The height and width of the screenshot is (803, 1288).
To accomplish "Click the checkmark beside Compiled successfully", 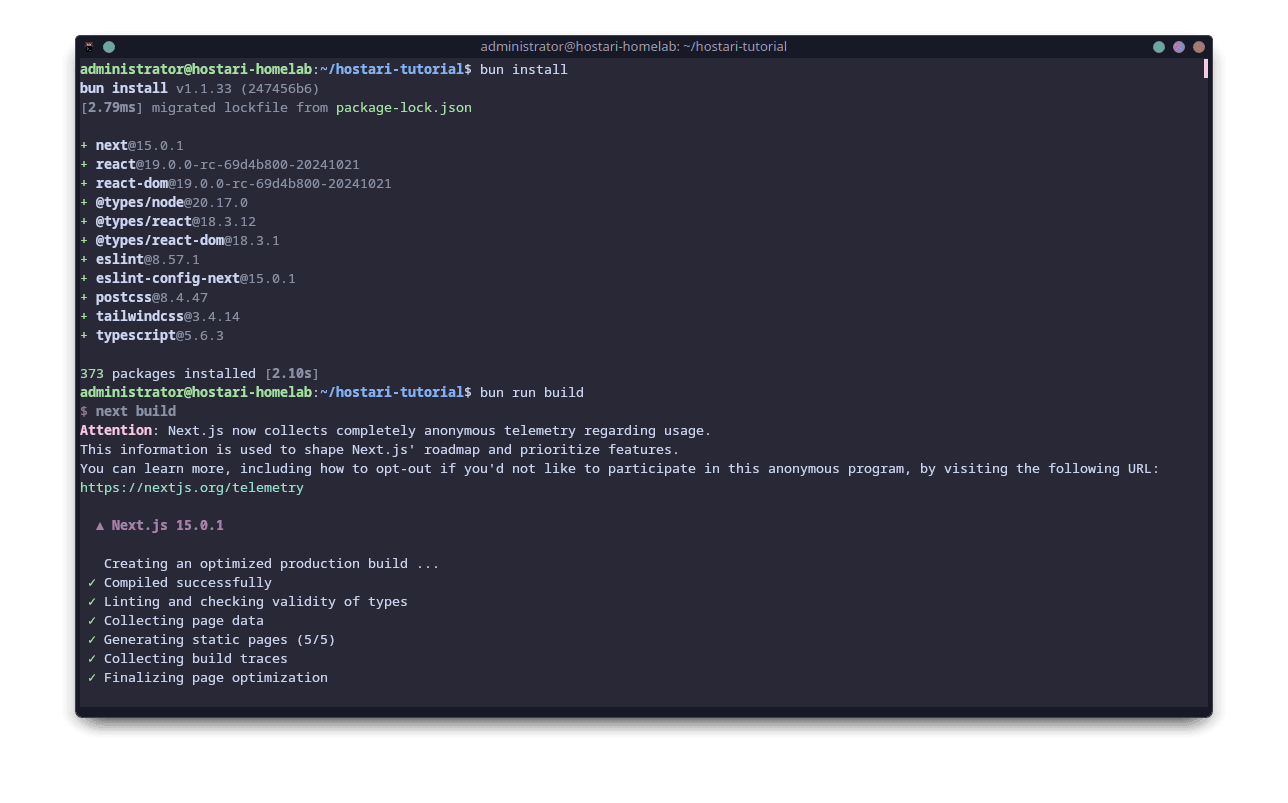I will [x=91, y=582].
